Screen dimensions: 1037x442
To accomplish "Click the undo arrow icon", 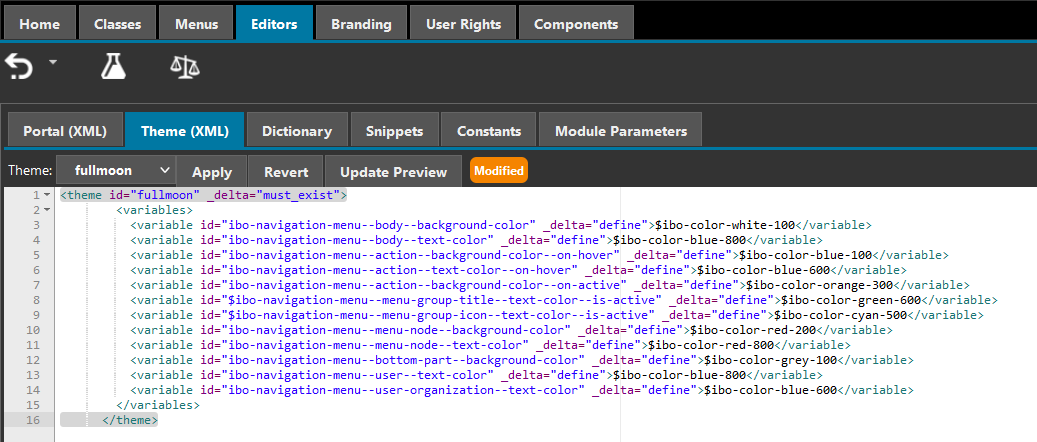I will (19, 67).
